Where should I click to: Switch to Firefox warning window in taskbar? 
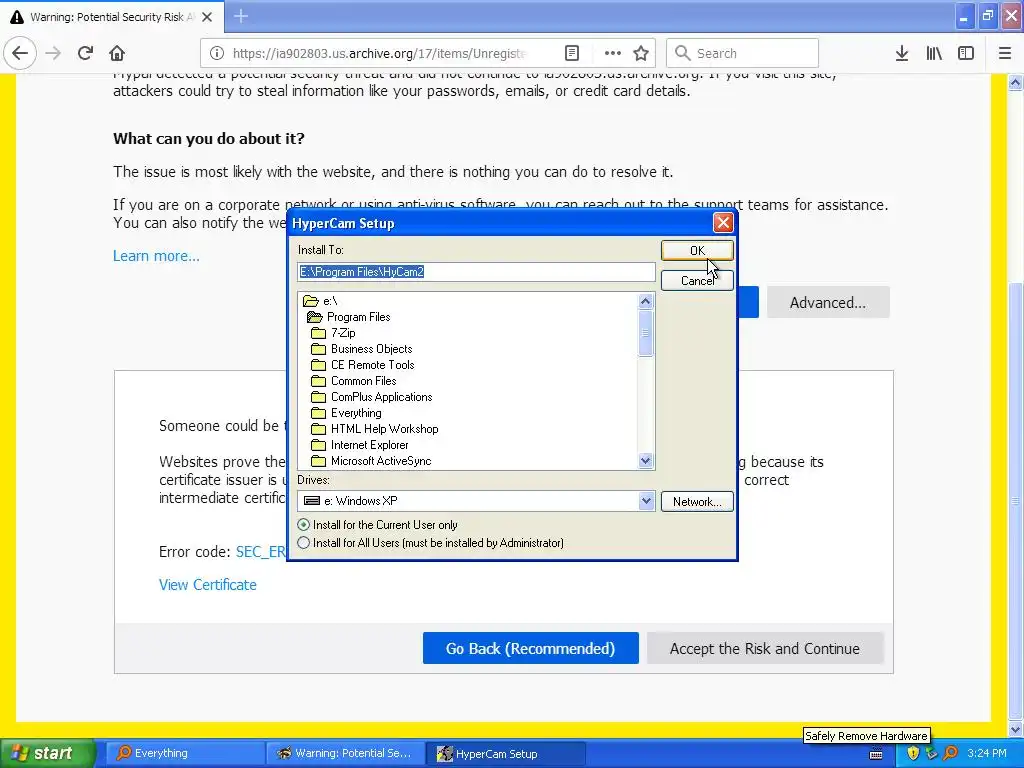[x=345, y=753]
